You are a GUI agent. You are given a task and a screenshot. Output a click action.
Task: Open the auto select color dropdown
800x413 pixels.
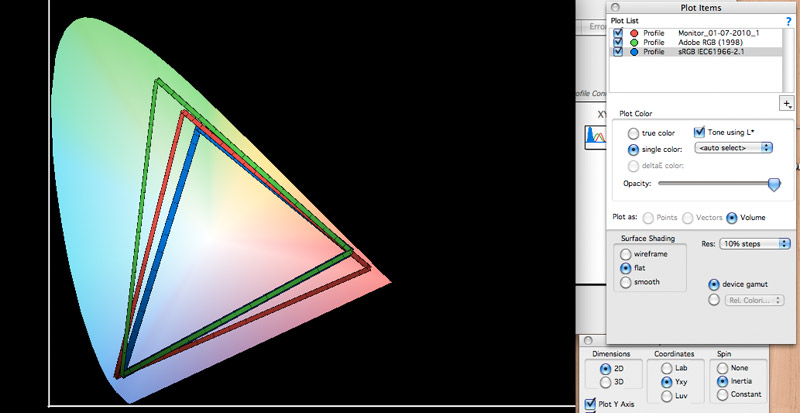(735, 148)
